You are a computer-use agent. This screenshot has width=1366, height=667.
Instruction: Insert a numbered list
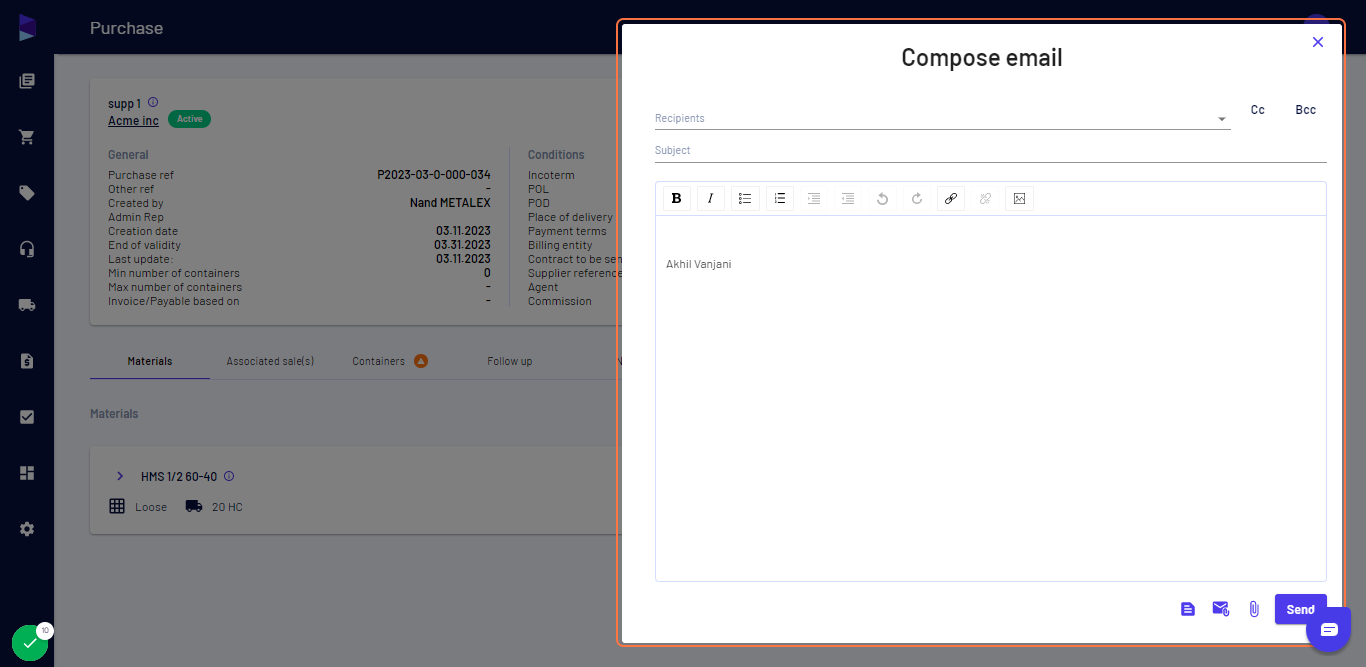tap(780, 198)
